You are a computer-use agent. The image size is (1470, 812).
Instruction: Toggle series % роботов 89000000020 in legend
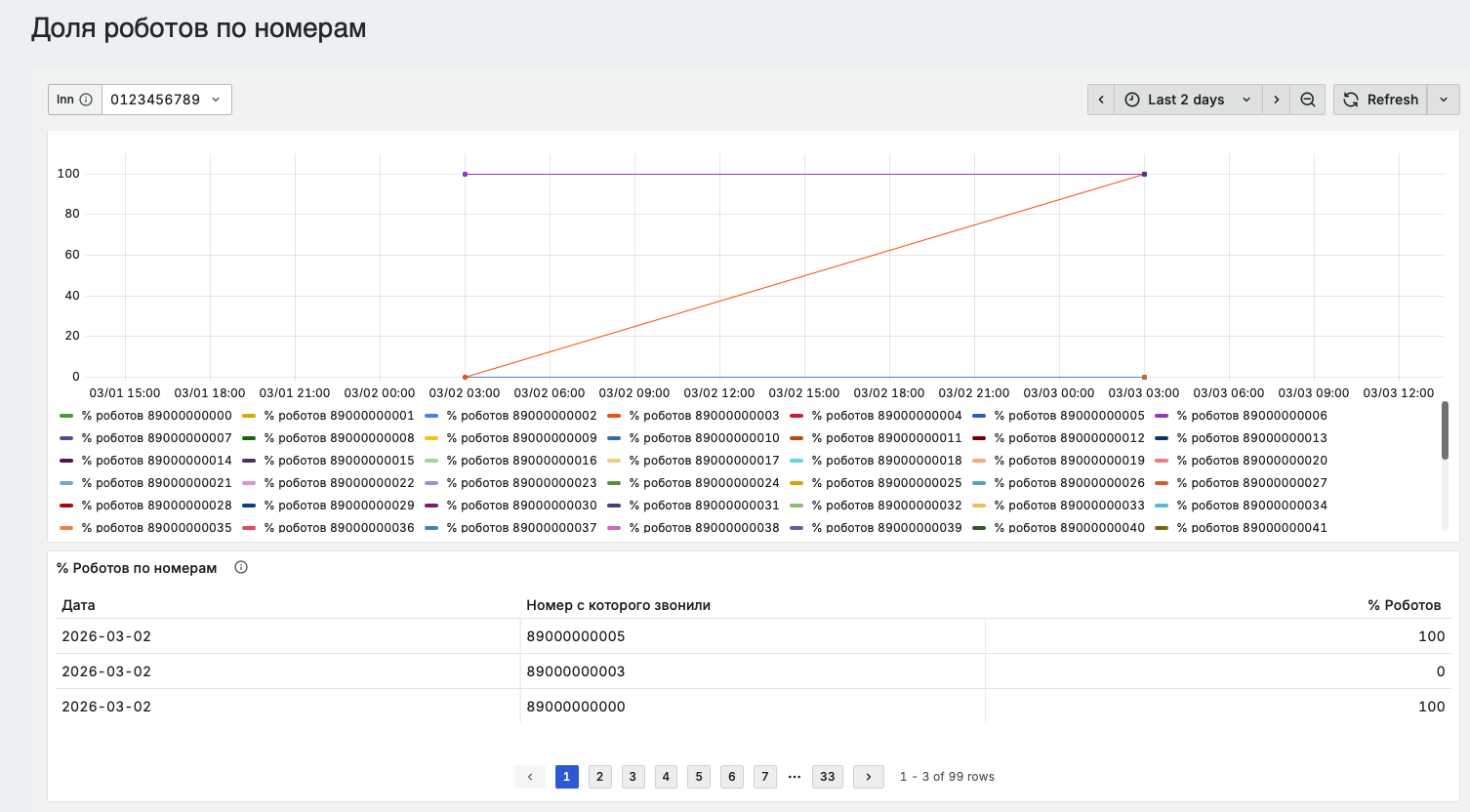point(1252,461)
